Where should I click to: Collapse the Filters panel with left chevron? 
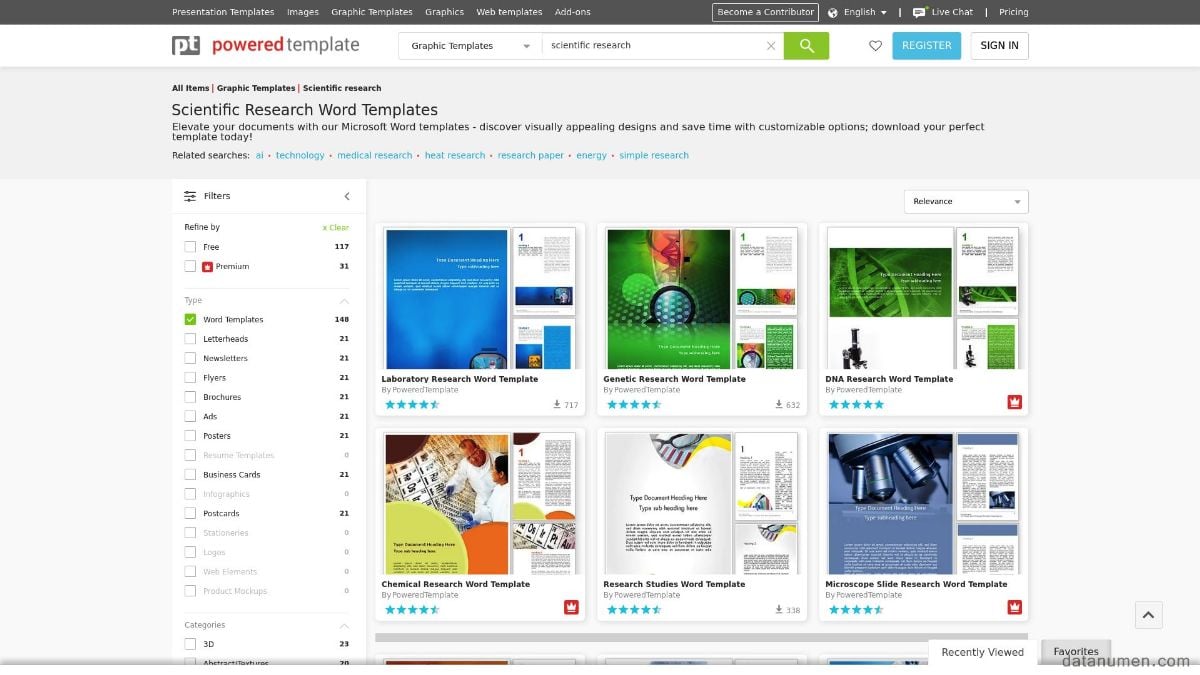coord(347,197)
